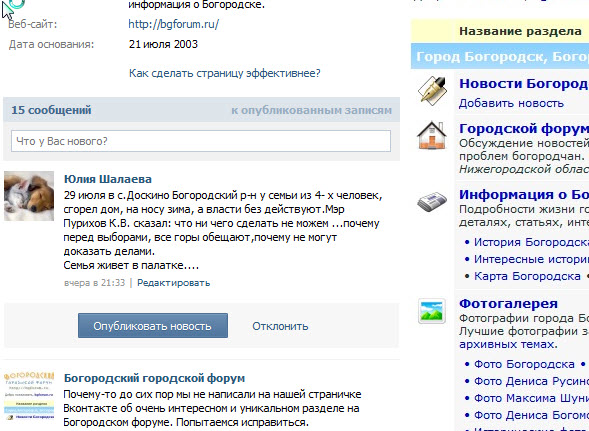Image resolution: width=589 pixels, height=431 pixels.
Task: Open Информация о Богородске section
Action: click(x=524, y=194)
